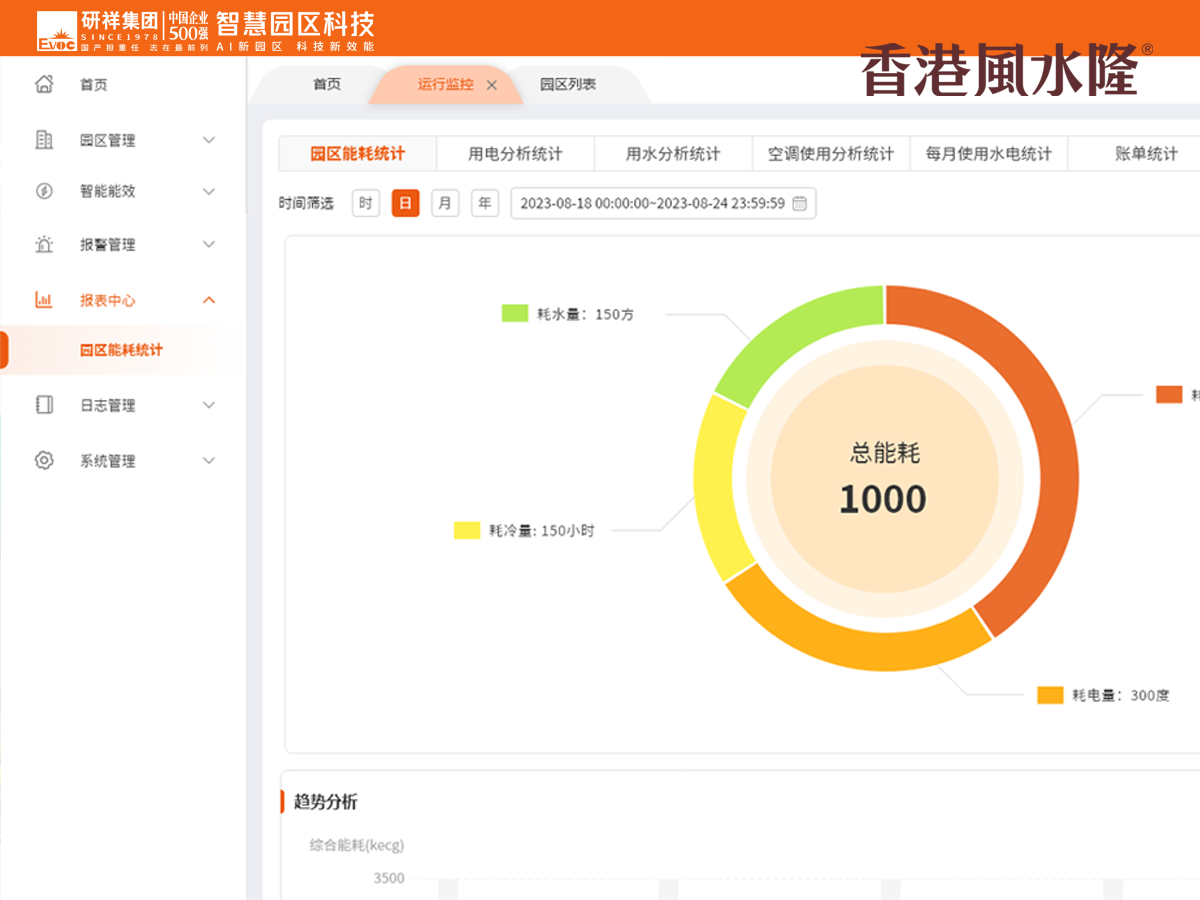This screenshot has width=1200, height=900.
Task: Select the 时 hourly time filter
Action: coord(366,204)
